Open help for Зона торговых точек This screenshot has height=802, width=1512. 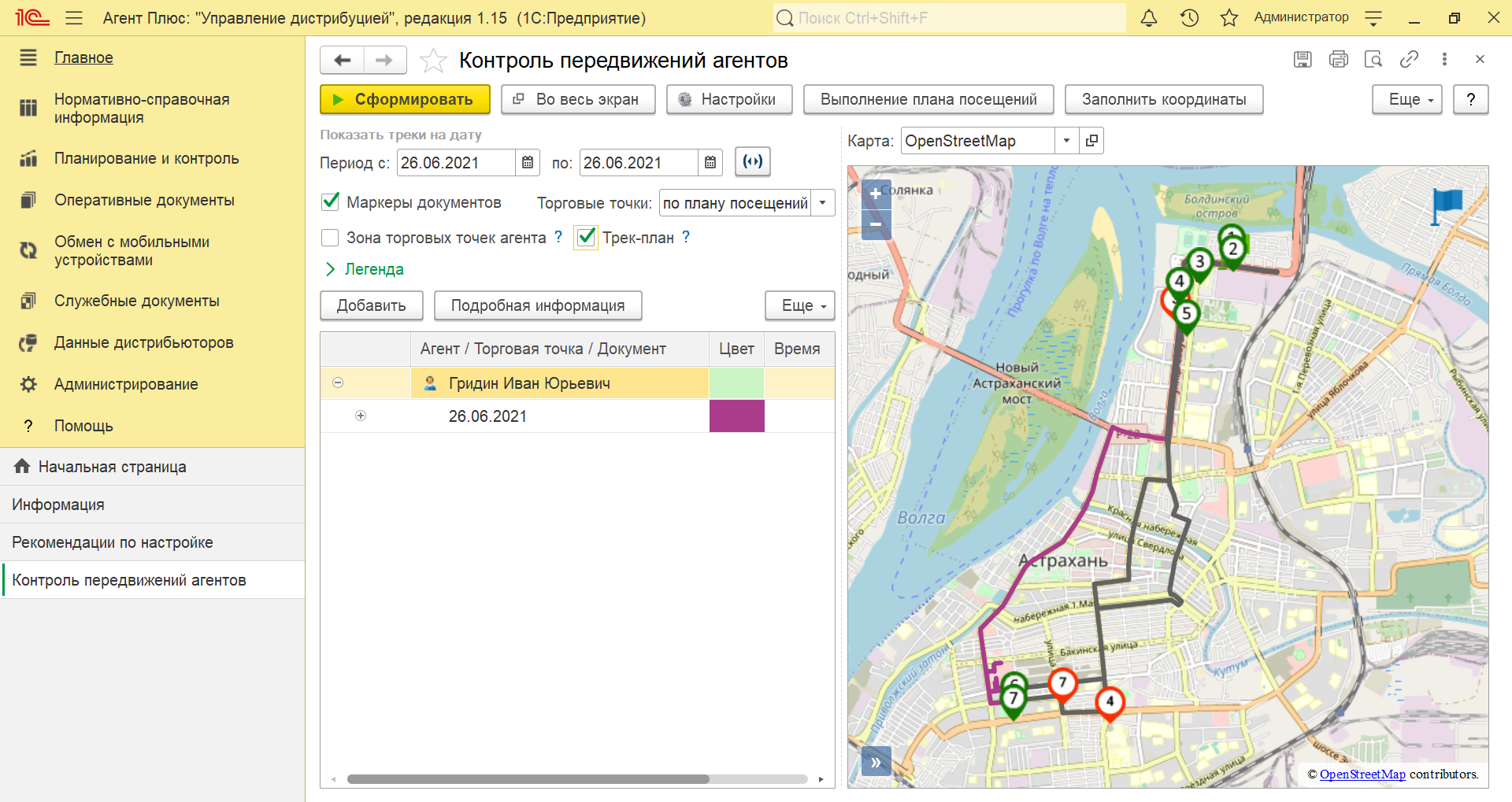(x=558, y=237)
